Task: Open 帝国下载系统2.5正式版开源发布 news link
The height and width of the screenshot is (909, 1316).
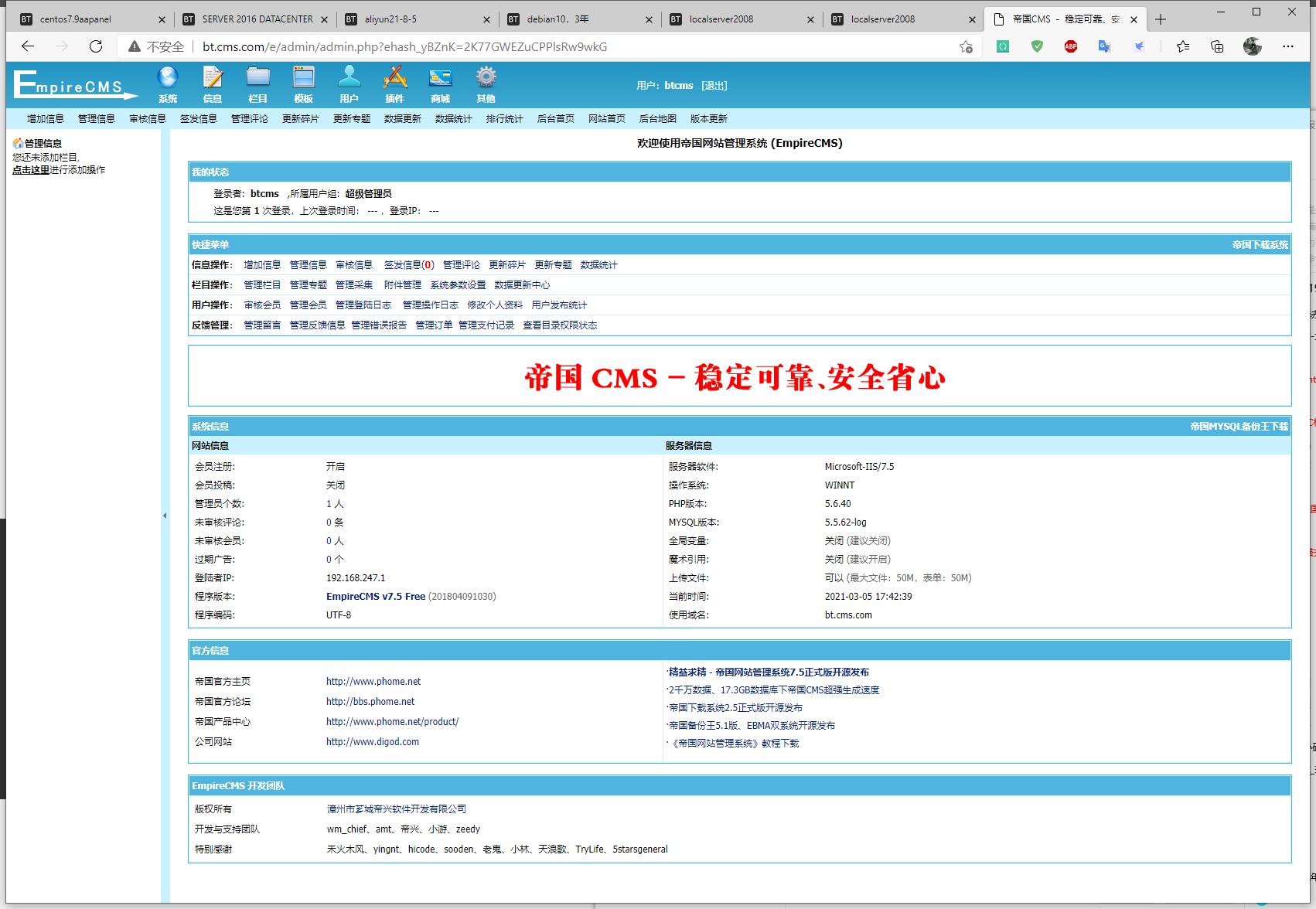Action: [x=735, y=708]
